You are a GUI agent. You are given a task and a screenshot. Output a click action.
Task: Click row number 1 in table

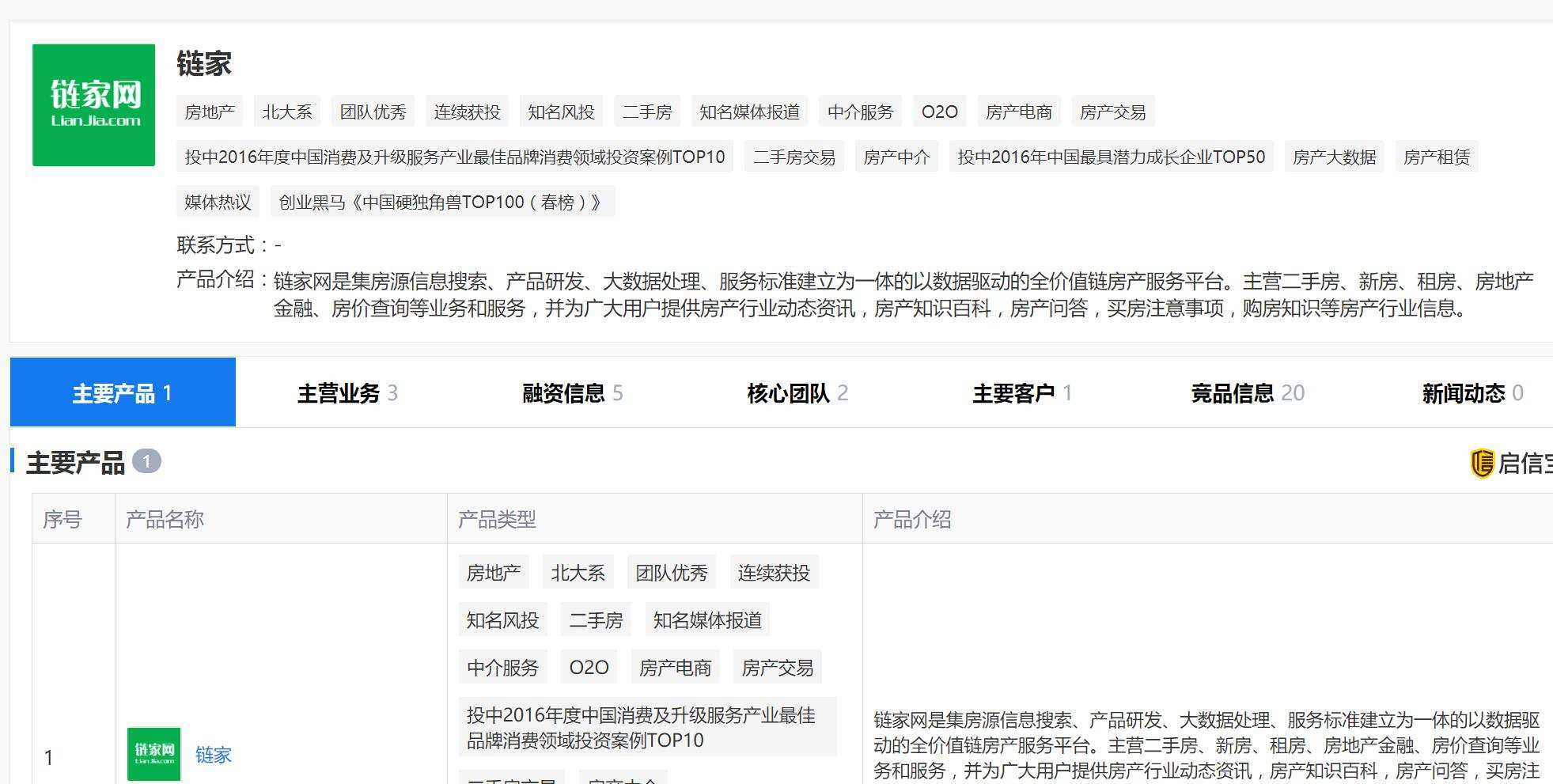click(x=49, y=758)
